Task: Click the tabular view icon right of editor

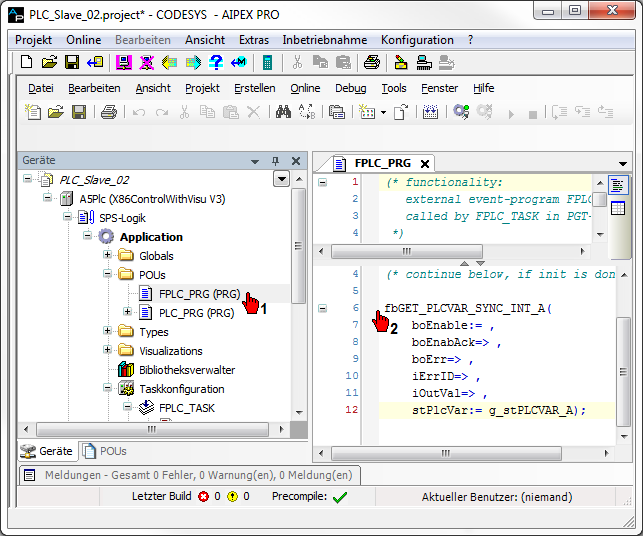Action: (618, 208)
